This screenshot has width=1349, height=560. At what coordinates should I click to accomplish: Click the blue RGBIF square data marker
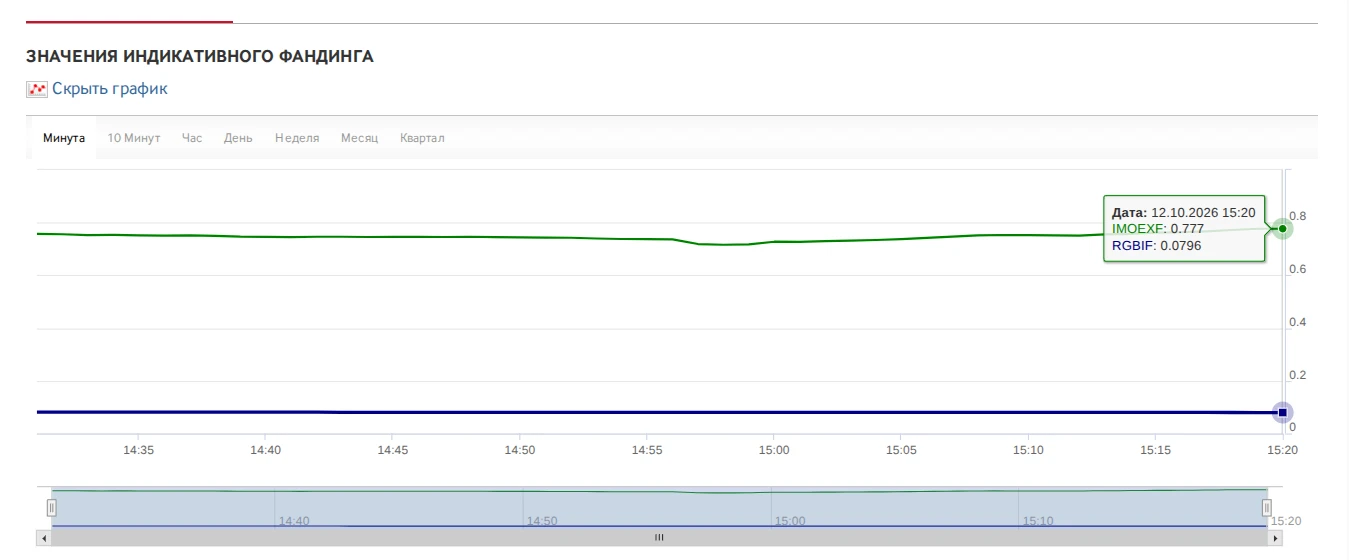coord(1283,412)
